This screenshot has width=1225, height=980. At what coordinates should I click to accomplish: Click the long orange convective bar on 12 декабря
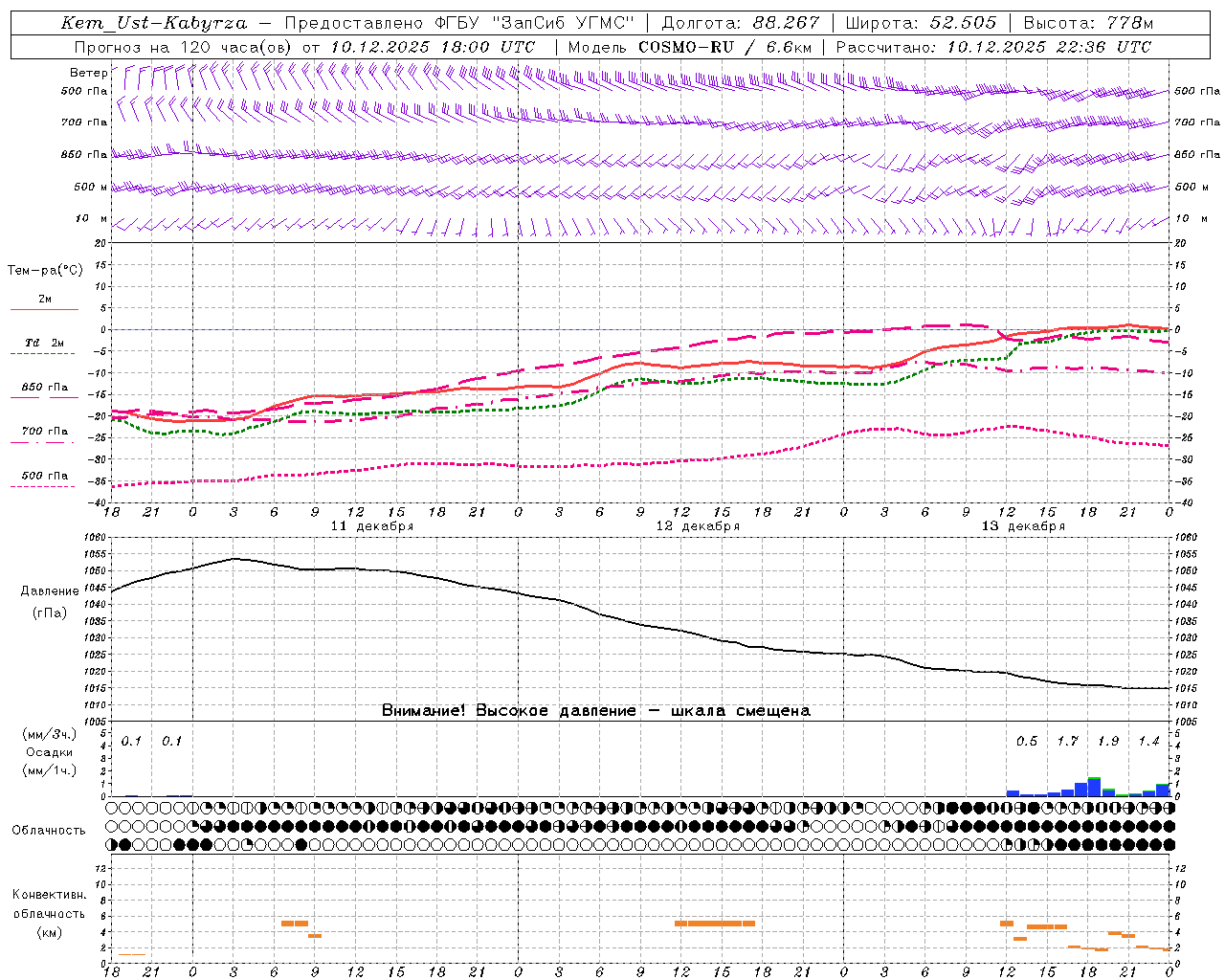pos(715,924)
